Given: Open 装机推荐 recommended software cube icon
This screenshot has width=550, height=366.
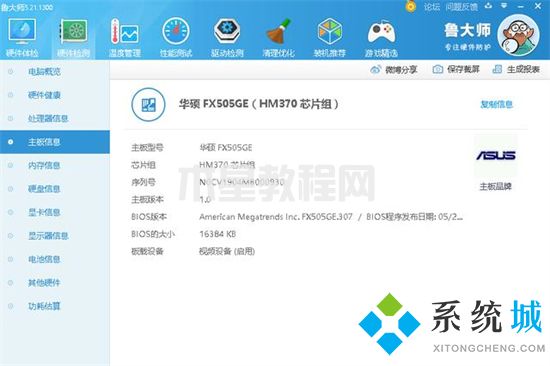Looking at the screenshot, I should [x=330, y=38].
